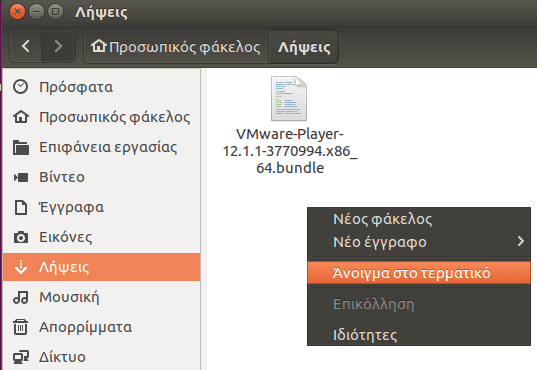Close the Λήψεις window
Screen dimensions: 537x370
point(17,12)
